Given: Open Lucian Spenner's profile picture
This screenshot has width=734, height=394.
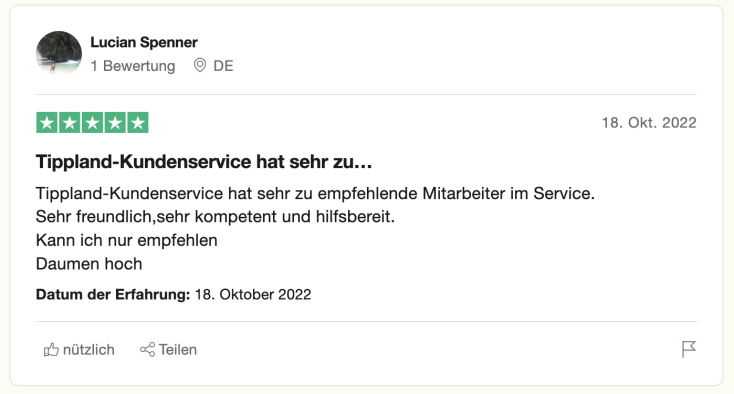Looking at the screenshot, I should point(59,53).
